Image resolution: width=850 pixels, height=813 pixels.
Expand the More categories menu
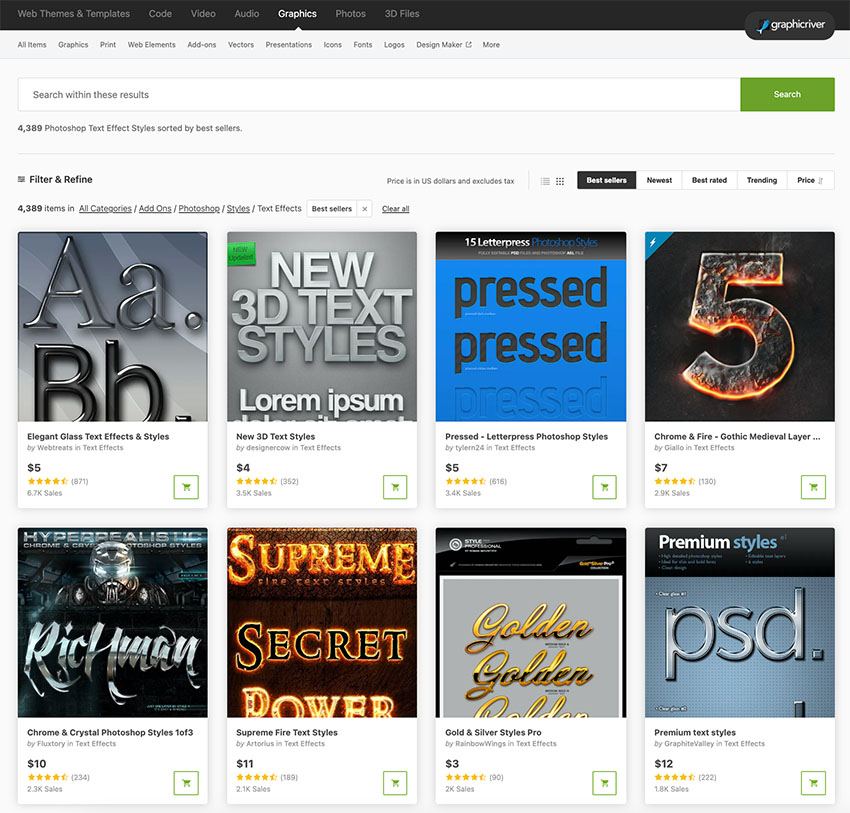click(490, 44)
